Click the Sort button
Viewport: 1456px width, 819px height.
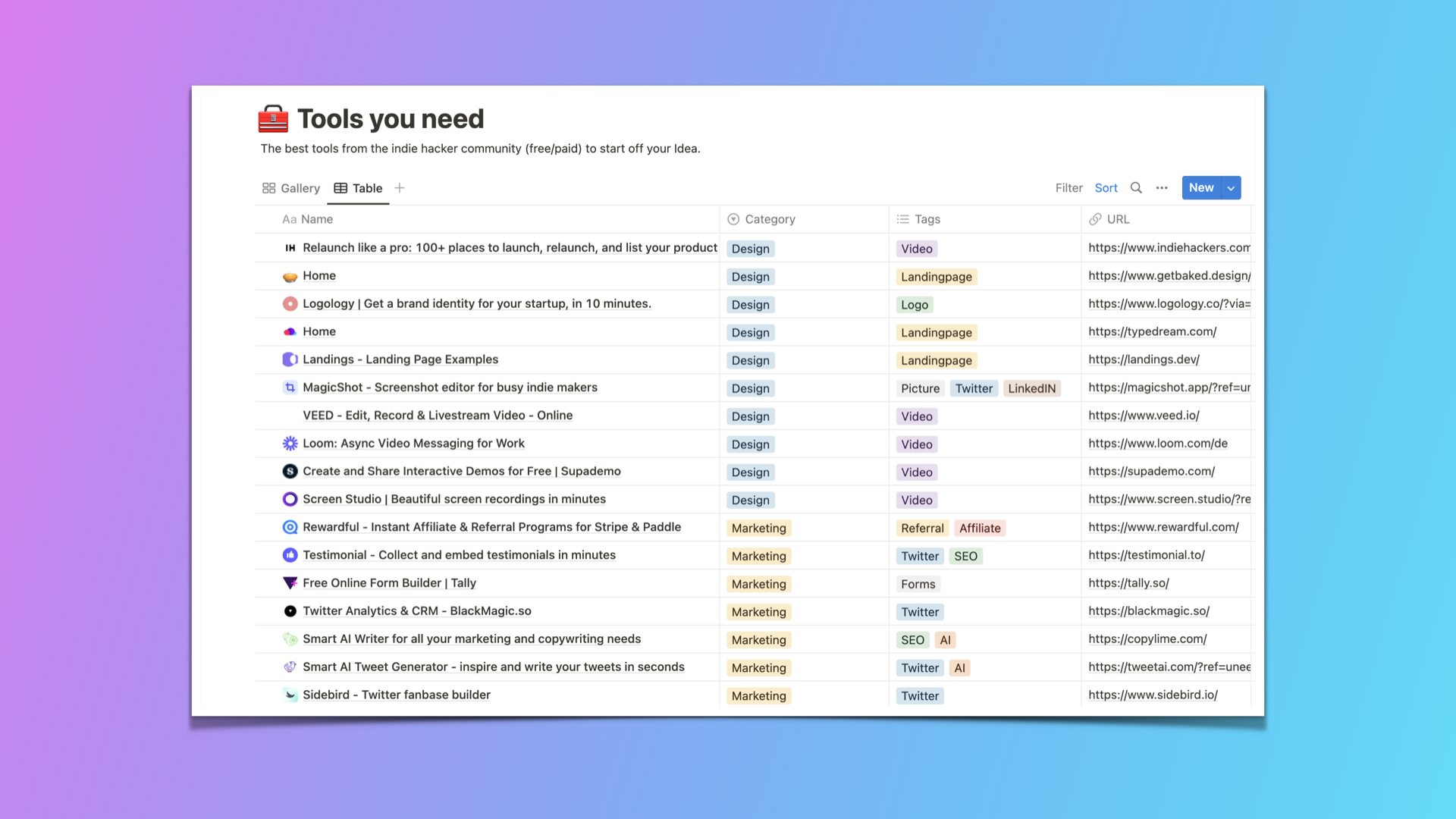click(x=1106, y=188)
